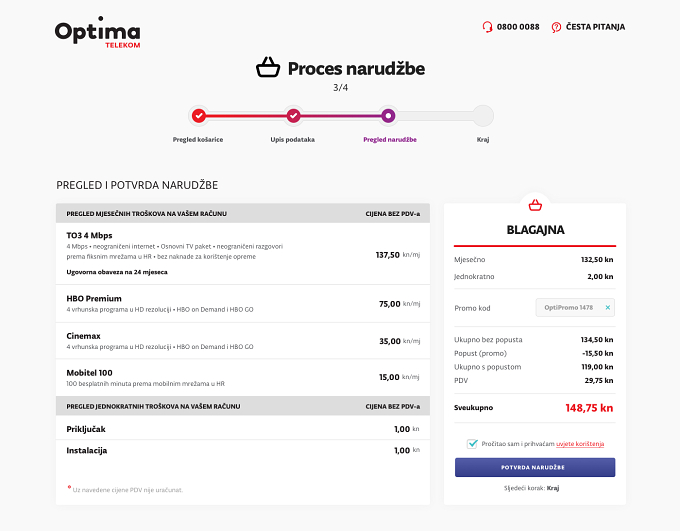Click the promo code input field

click(575, 308)
